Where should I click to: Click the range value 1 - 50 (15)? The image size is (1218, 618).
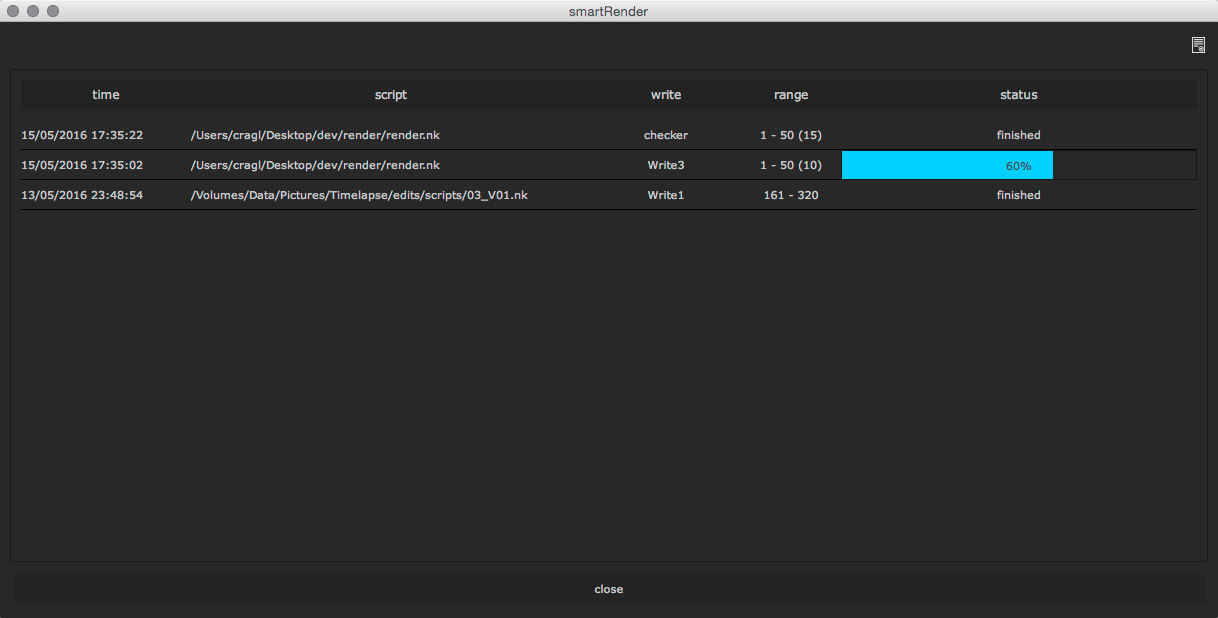click(791, 135)
